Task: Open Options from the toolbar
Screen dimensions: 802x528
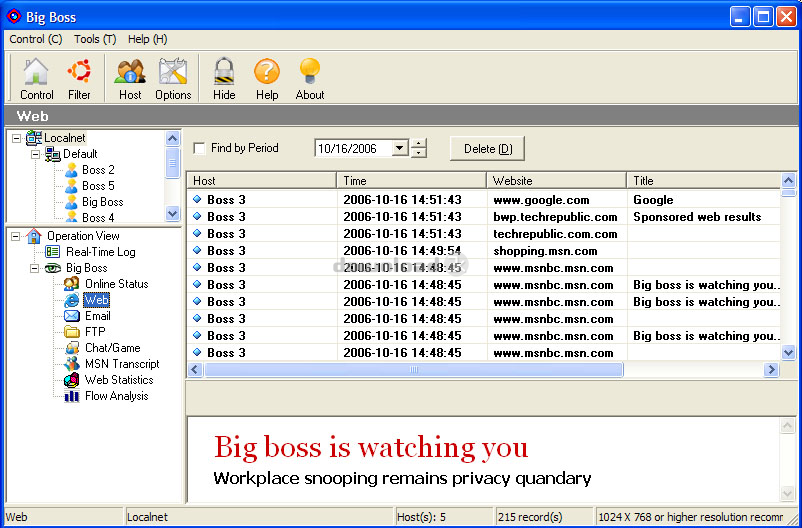Action: click(173, 79)
